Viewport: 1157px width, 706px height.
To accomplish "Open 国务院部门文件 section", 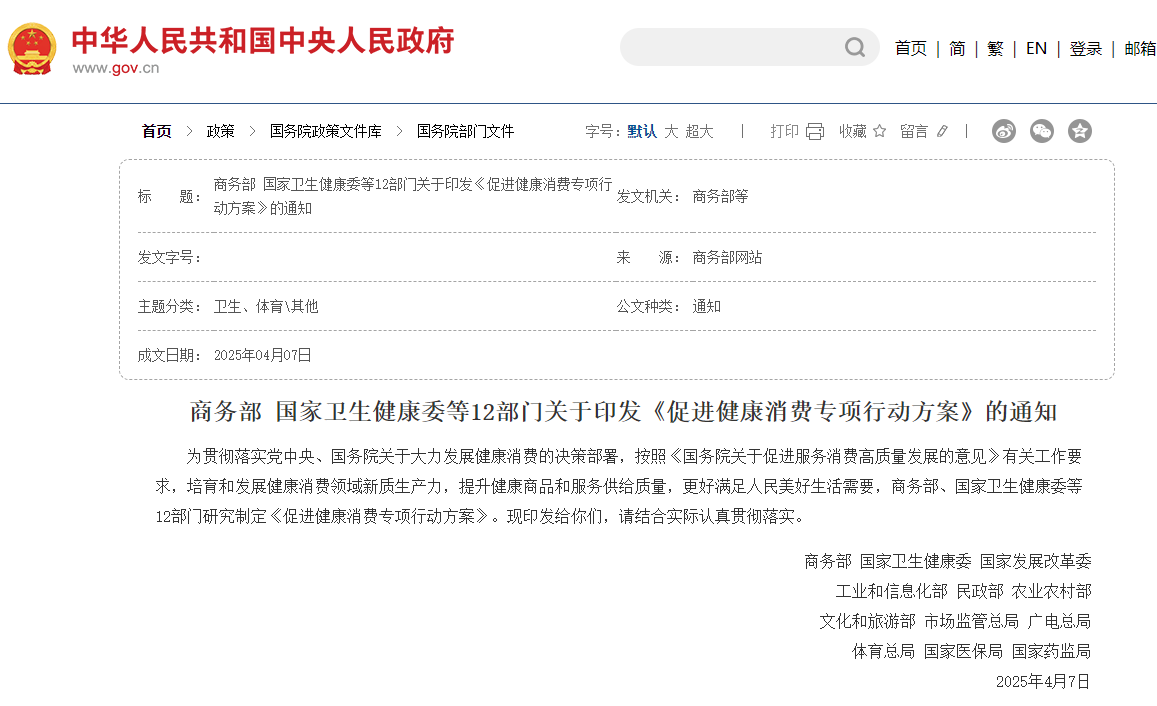I will pos(464,131).
